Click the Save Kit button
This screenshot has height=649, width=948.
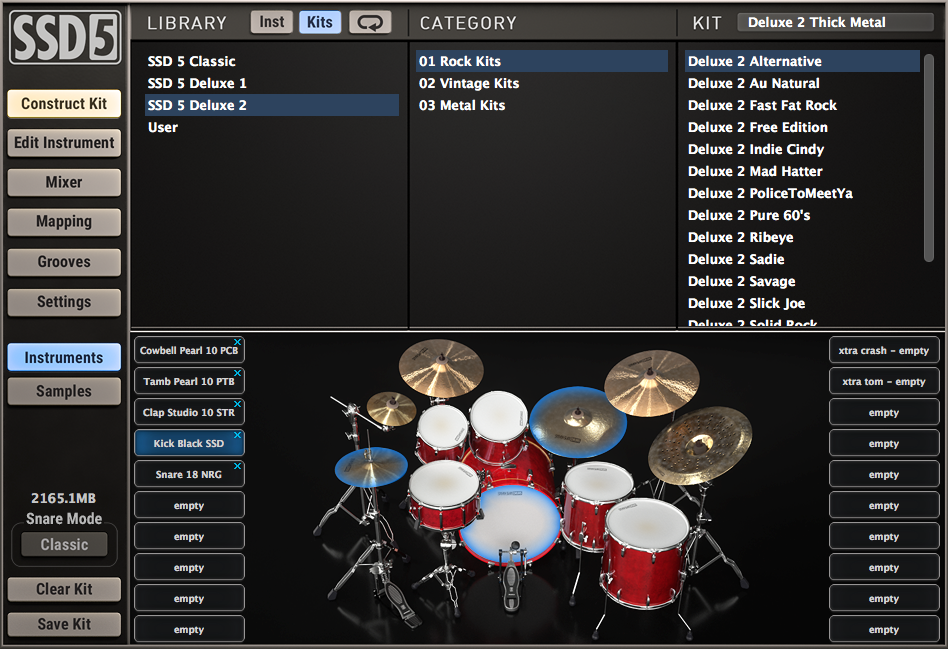[64, 624]
